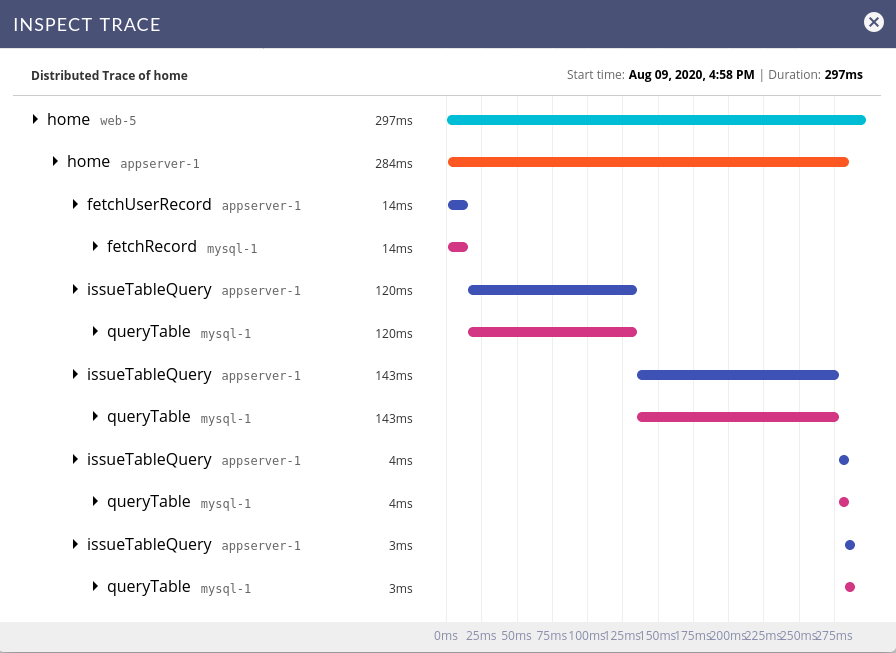
Task: Expand the 4ms issueTableQuery span arrow
Action: pos(76,460)
